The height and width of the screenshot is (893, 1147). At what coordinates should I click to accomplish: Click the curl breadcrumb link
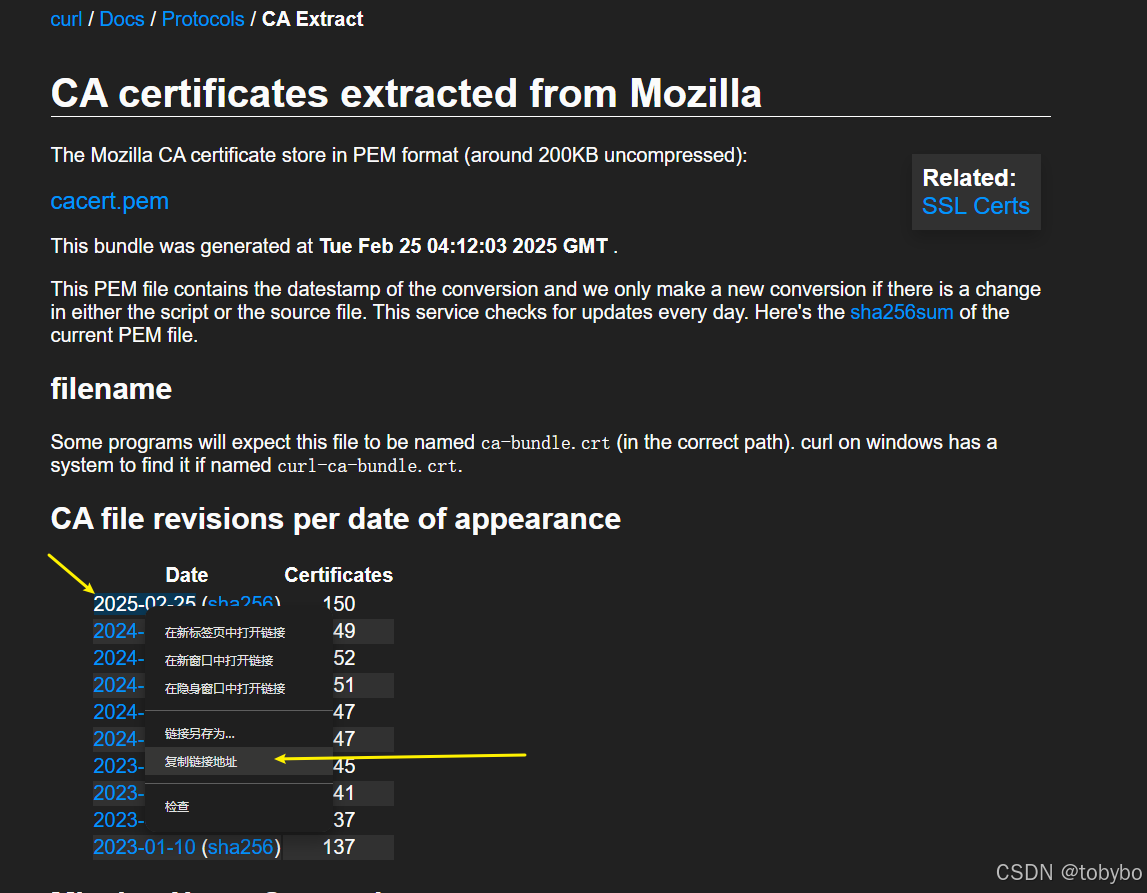[x=66, y=19]
